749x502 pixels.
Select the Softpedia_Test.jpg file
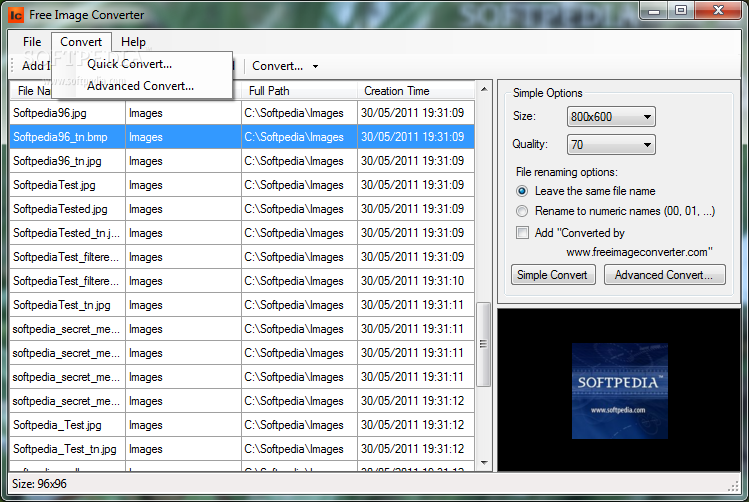tap(67, 425)
